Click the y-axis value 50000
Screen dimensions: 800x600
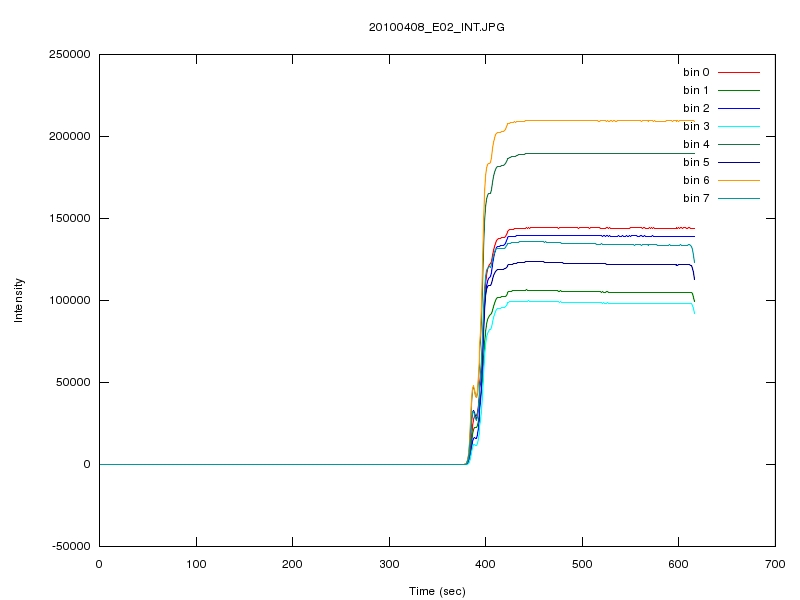[x=73, y=382]
